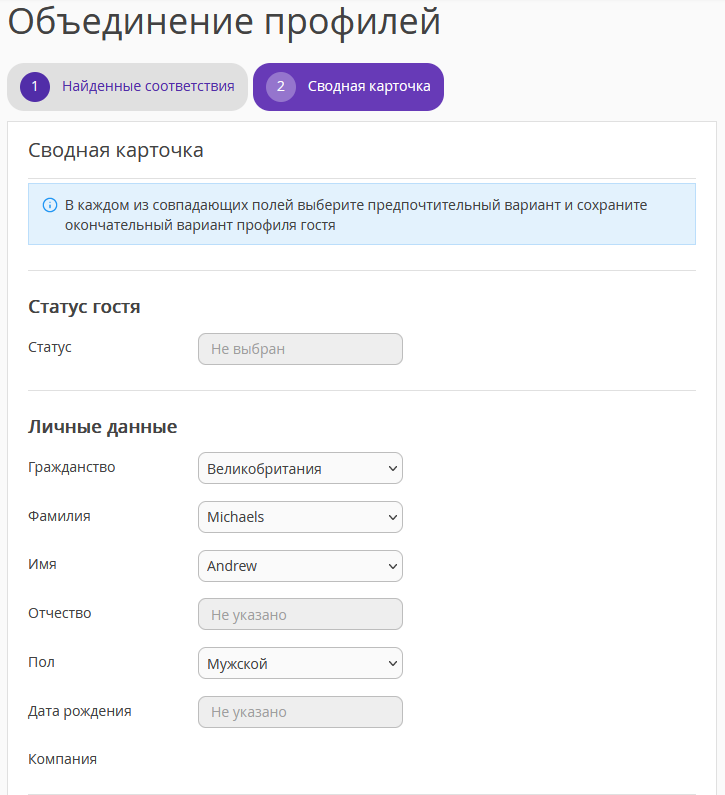Click the 'Компания' label

pyautogui.click(x=62, y=759)
